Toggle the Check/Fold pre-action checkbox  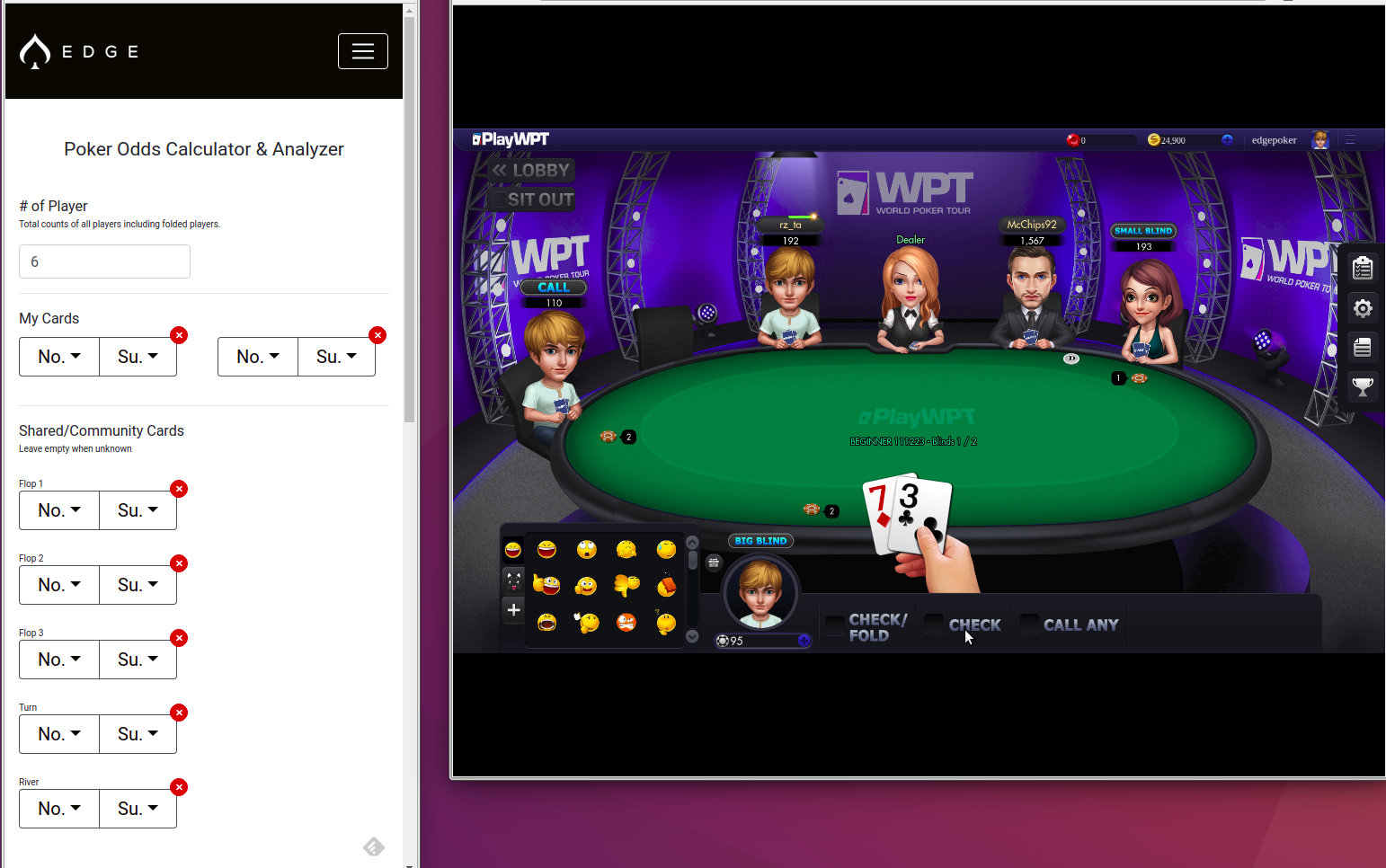tap(835, 625)
